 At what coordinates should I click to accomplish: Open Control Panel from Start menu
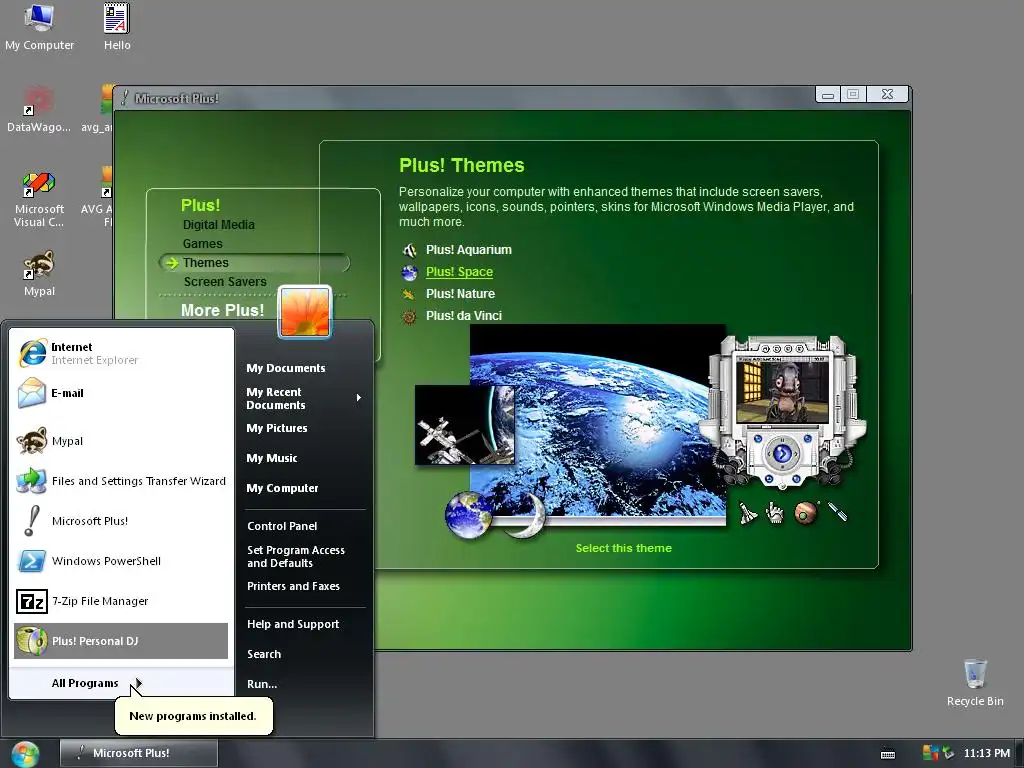click(282, 526)
